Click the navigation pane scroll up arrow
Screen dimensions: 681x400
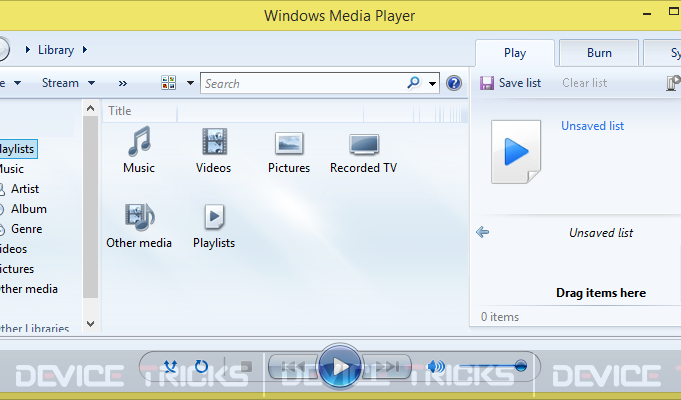(90, 108)
